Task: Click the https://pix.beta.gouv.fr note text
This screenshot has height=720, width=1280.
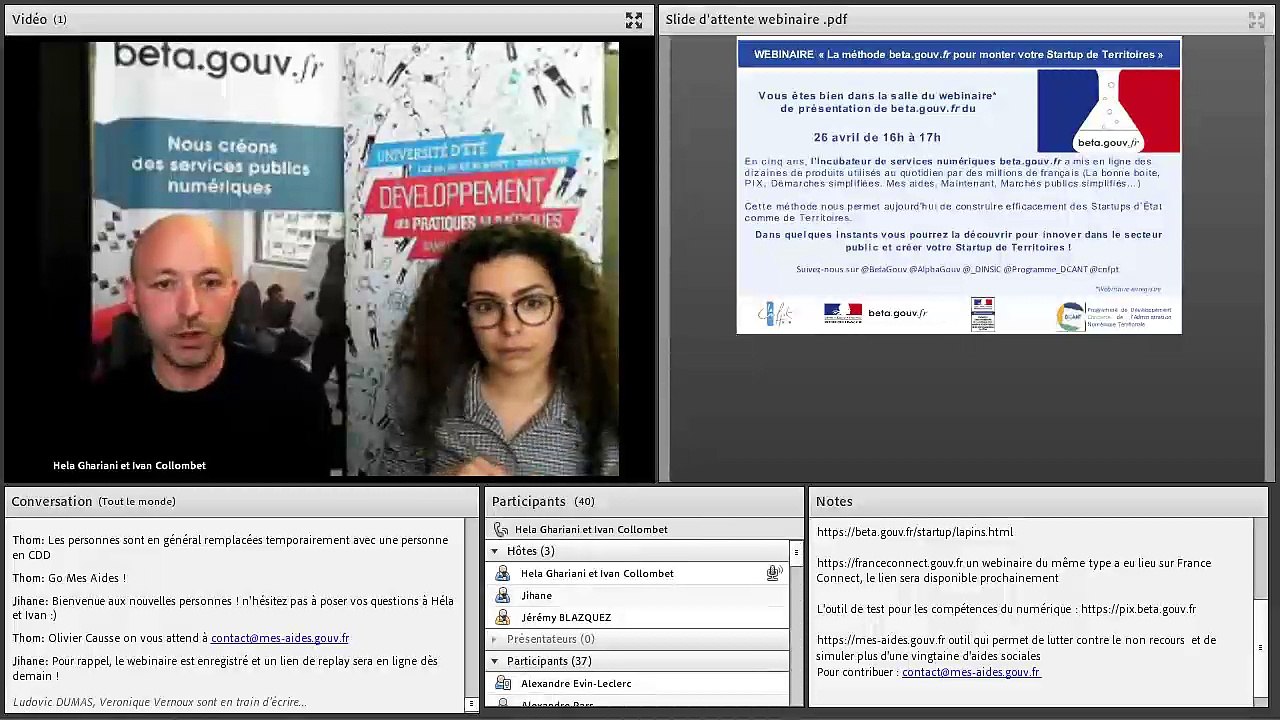Action: pos(1138,609)
